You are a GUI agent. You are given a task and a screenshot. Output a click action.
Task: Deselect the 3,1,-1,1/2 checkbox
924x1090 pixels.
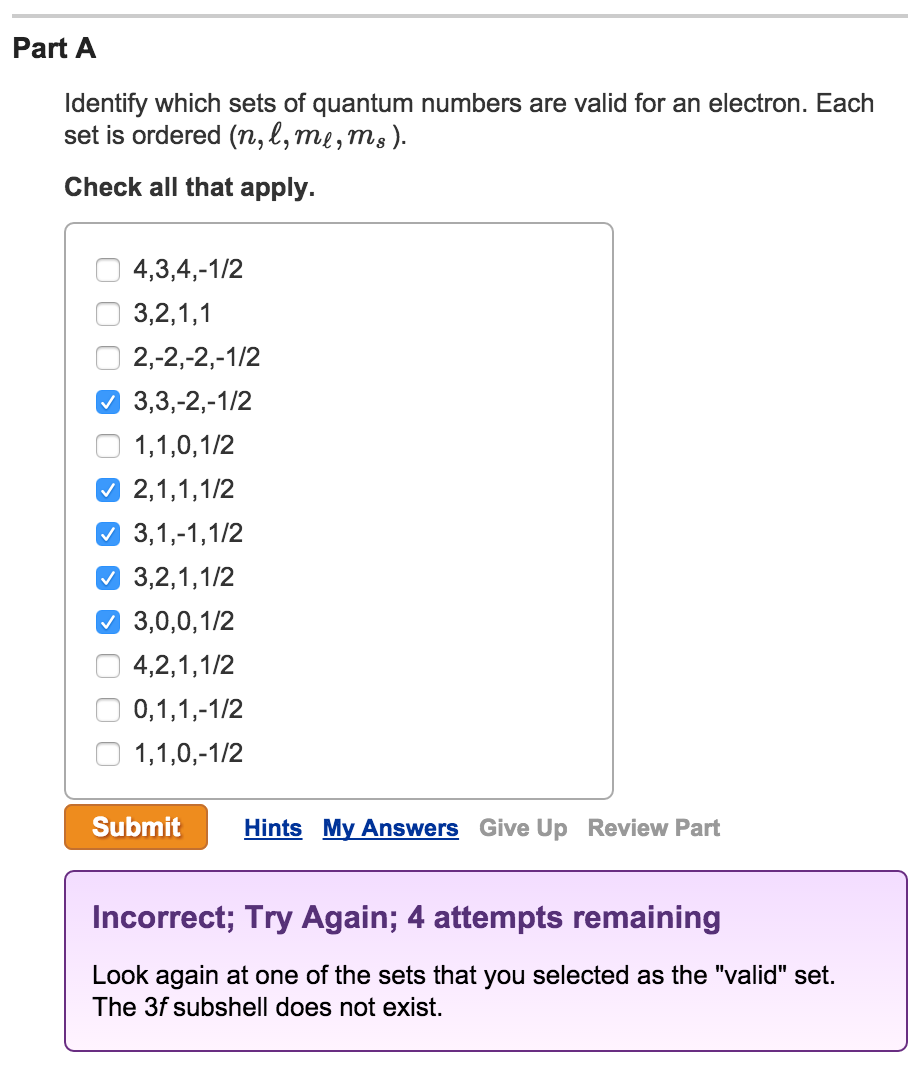(x=107, y=534)
